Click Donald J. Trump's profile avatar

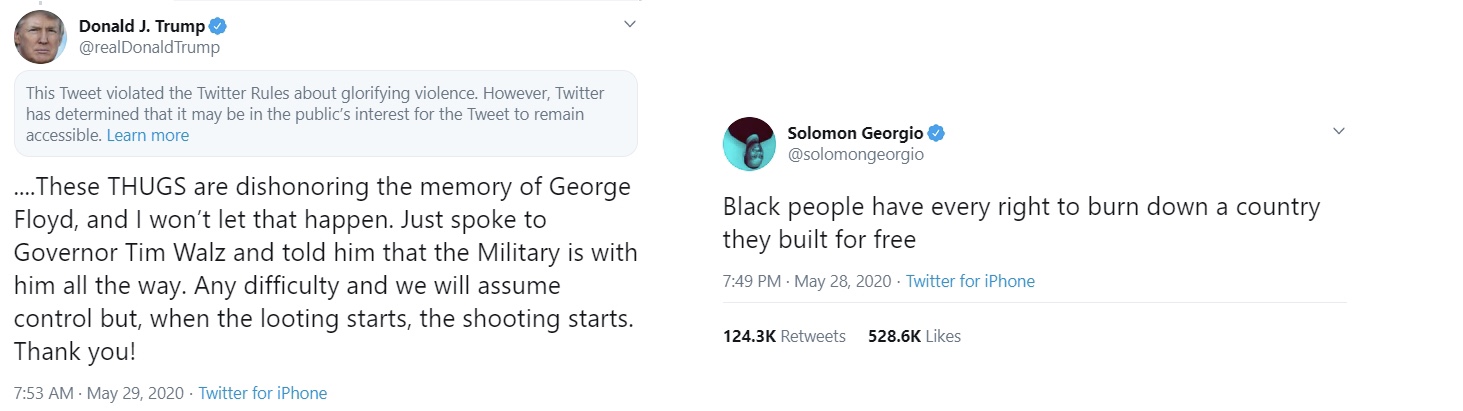tap(39, 37)
